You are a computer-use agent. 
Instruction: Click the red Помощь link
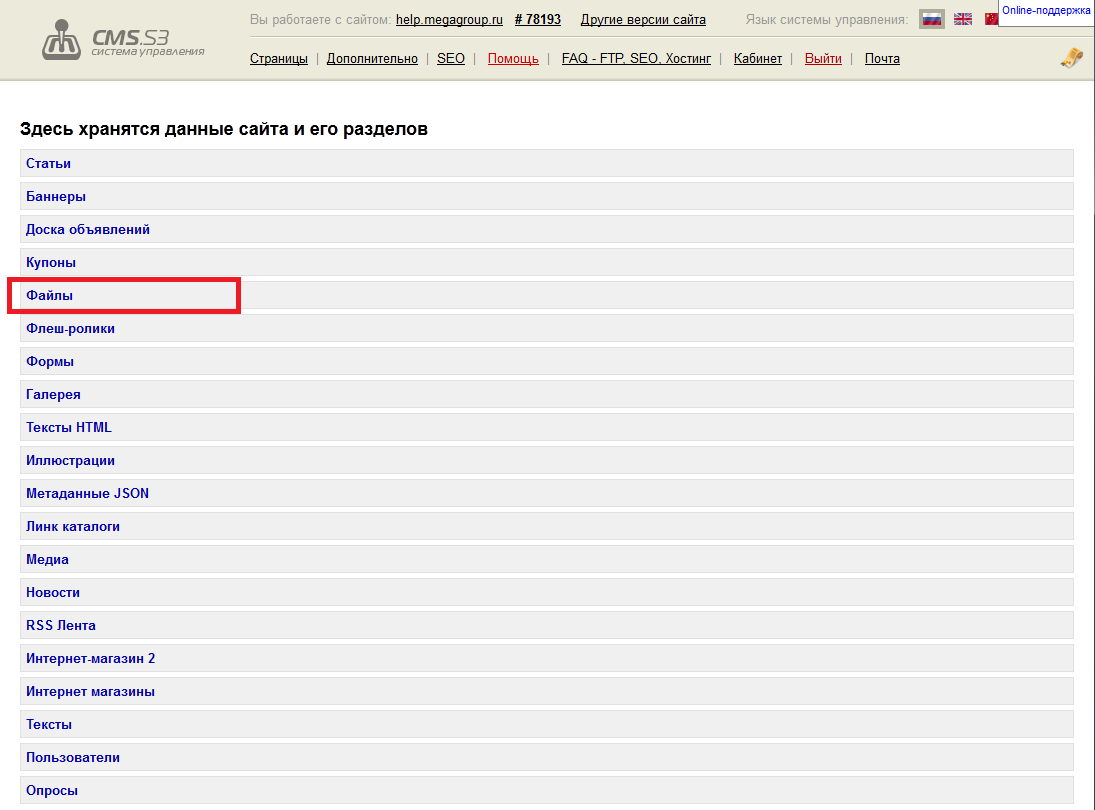[513, 59]
